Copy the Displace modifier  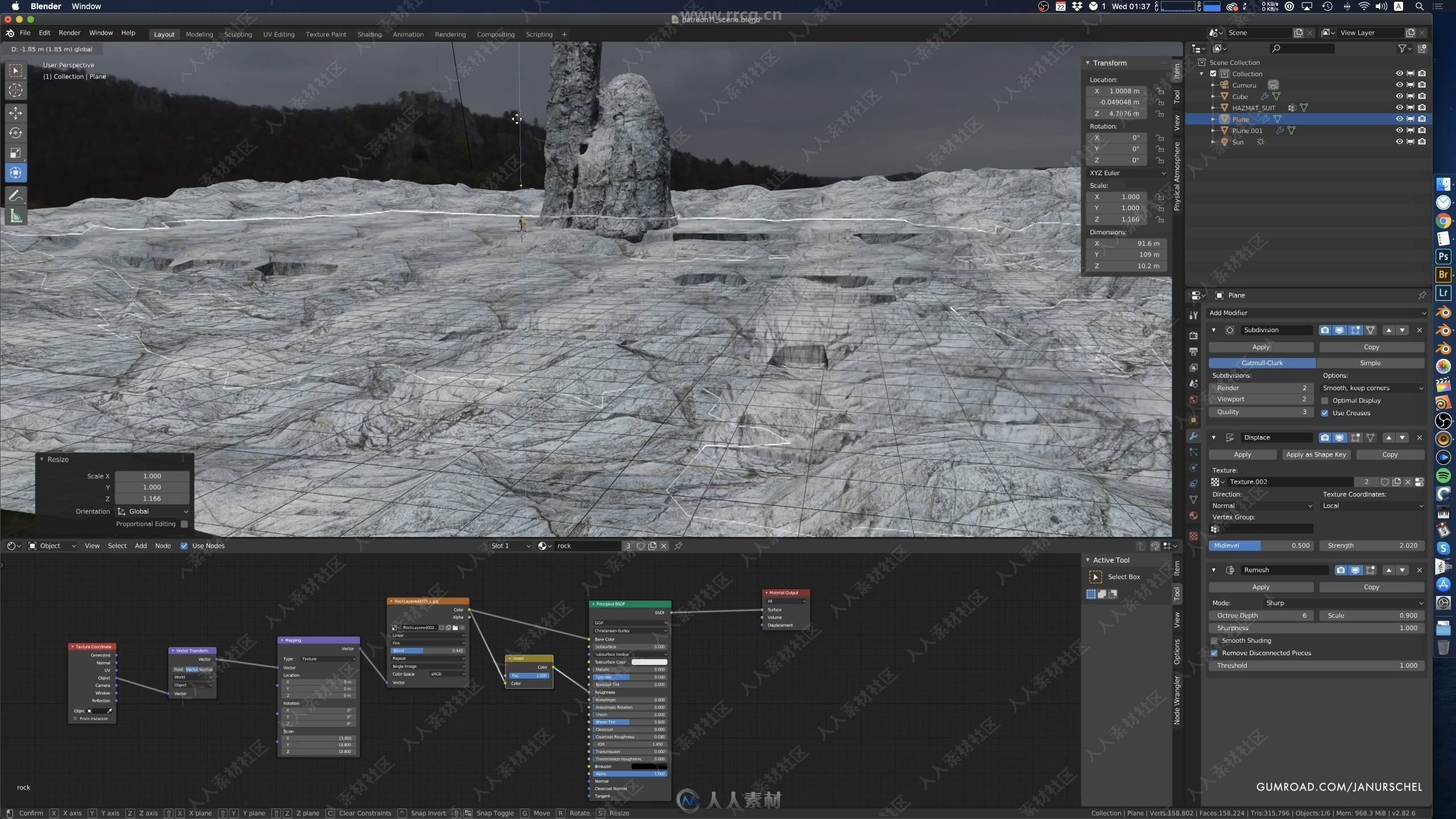(1390, 454)
